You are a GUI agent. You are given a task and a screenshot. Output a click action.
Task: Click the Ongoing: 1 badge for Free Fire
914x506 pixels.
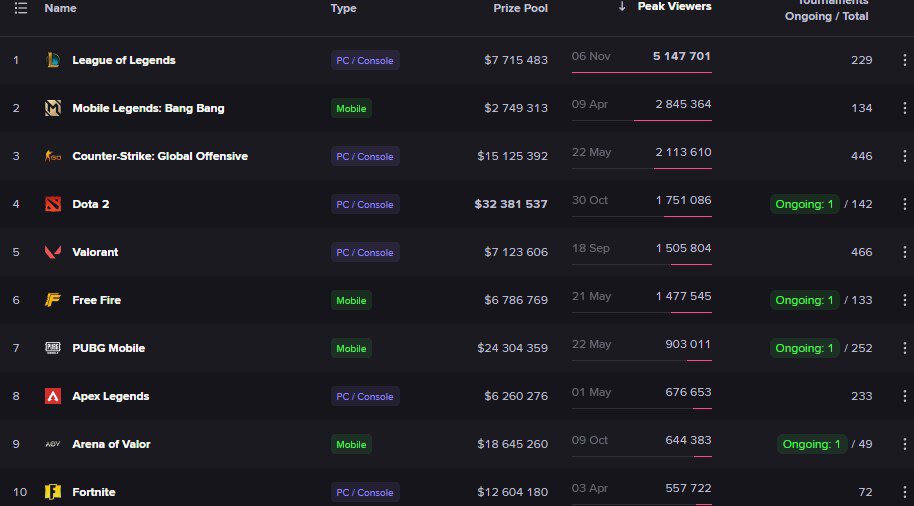(x=804, y=300)
